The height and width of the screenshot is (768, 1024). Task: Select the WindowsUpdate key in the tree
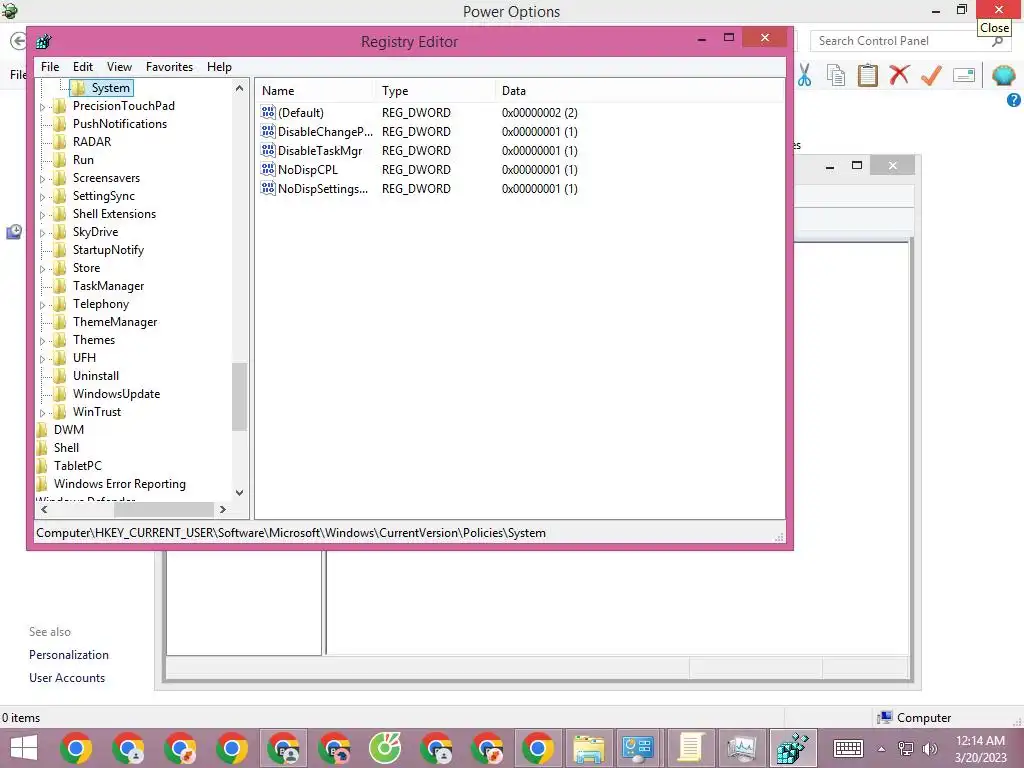(x=116, y=394)
